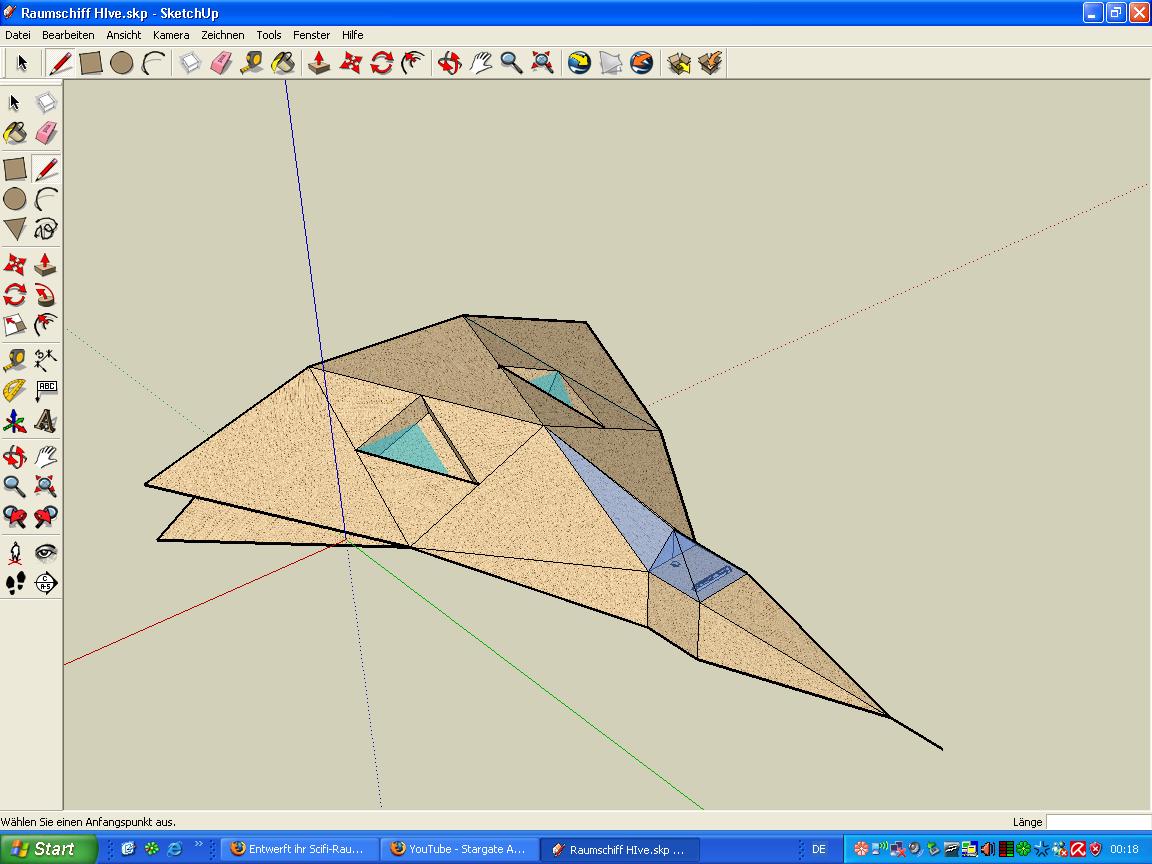Pick the Axes tool
This screenshot has height=864, width=1152.
(15, 422)
